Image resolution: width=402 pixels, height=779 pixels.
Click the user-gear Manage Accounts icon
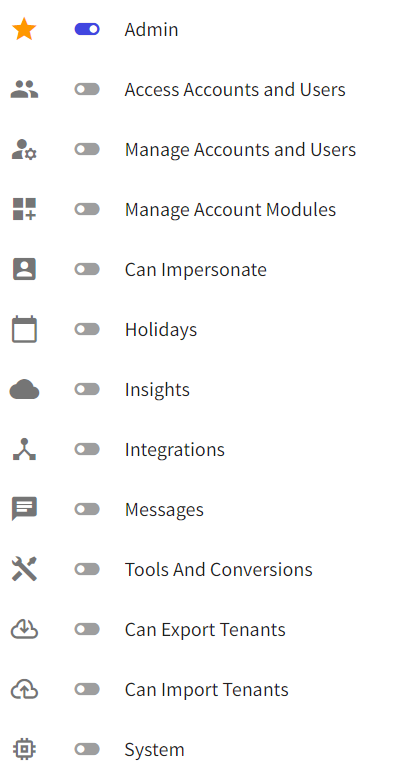pyautogui.click(x=24, y=150)
